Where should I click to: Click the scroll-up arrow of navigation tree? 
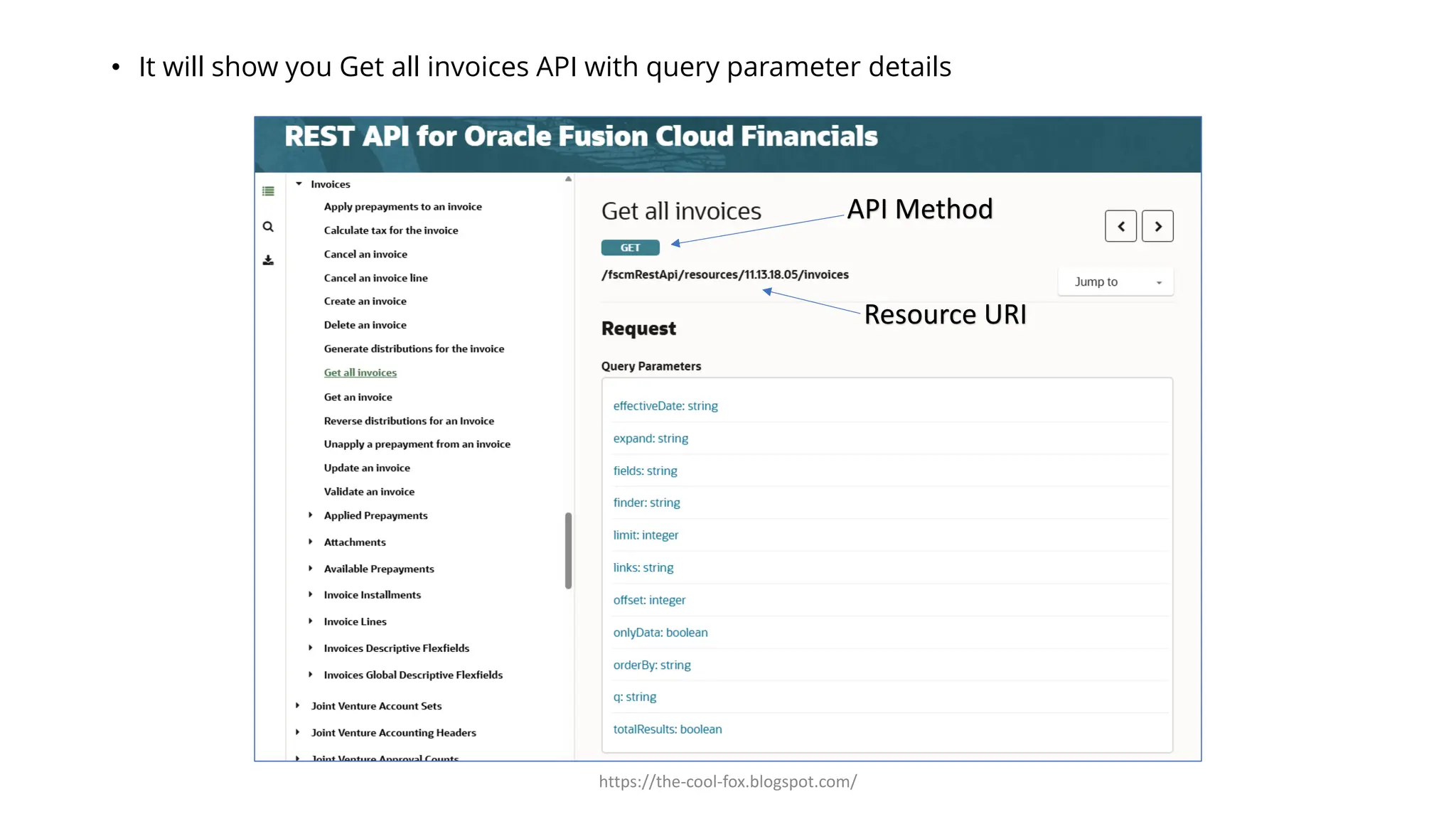(x=568, y=179)
